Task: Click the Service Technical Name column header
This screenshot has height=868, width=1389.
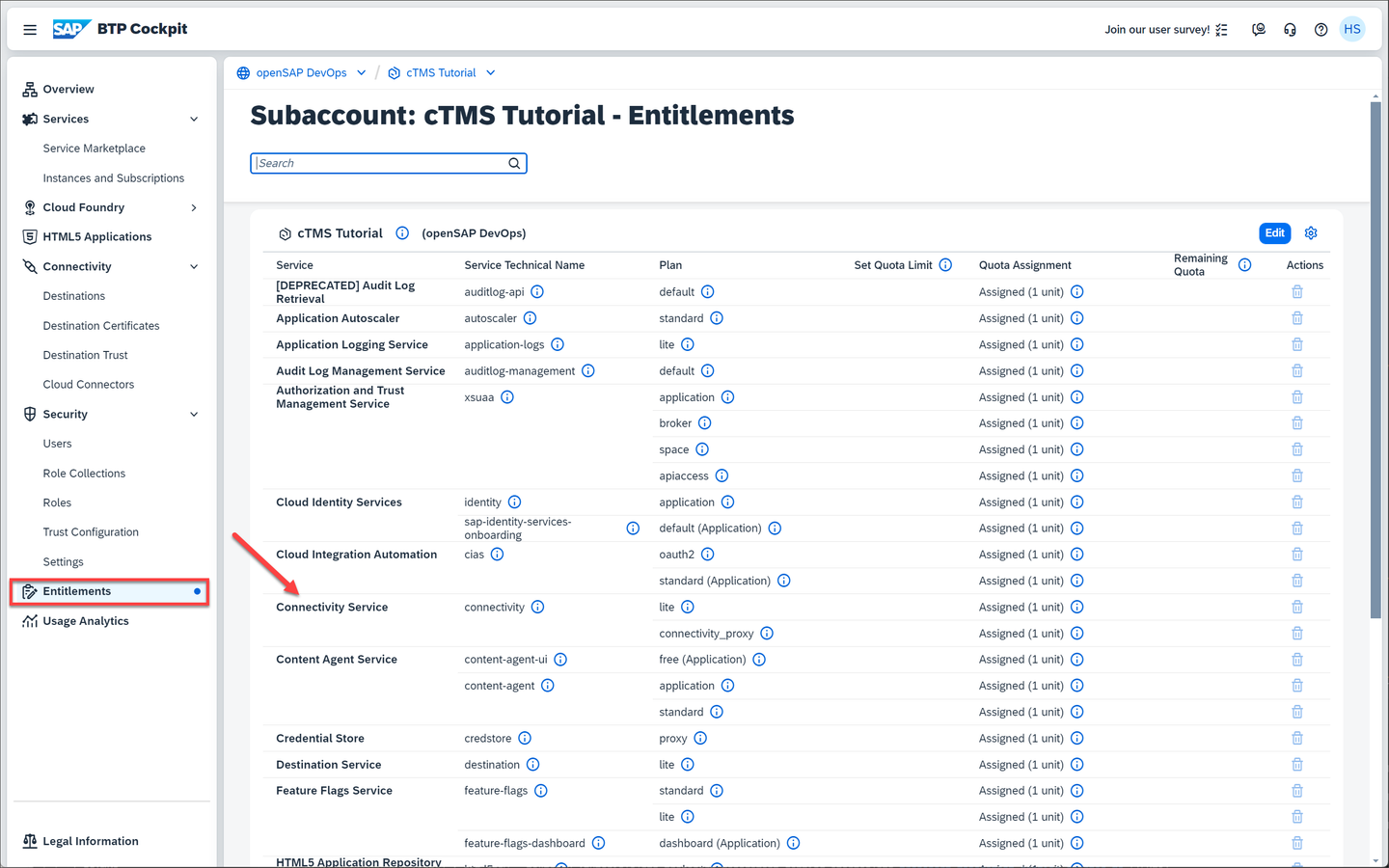Action: pos(524,265)
